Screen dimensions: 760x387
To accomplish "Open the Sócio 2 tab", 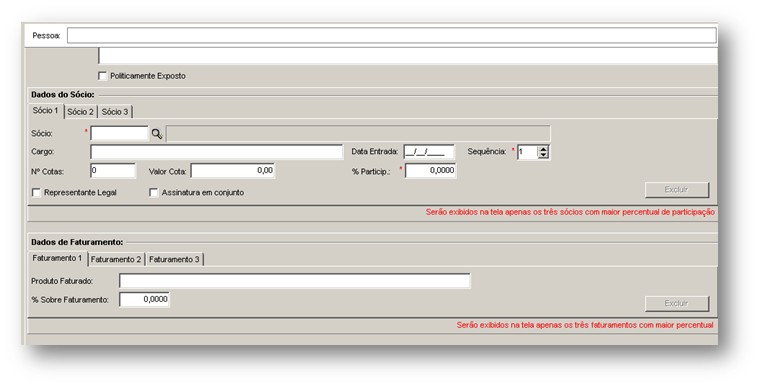I will tap(80, 112).
